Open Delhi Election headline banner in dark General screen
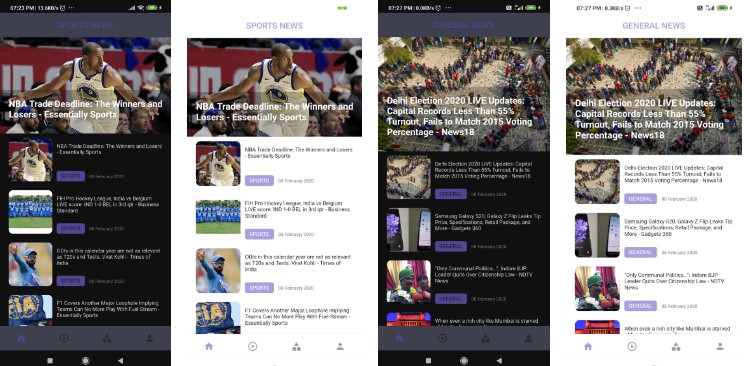The height and width of the screenshot is (366, 744). (464, 94)
